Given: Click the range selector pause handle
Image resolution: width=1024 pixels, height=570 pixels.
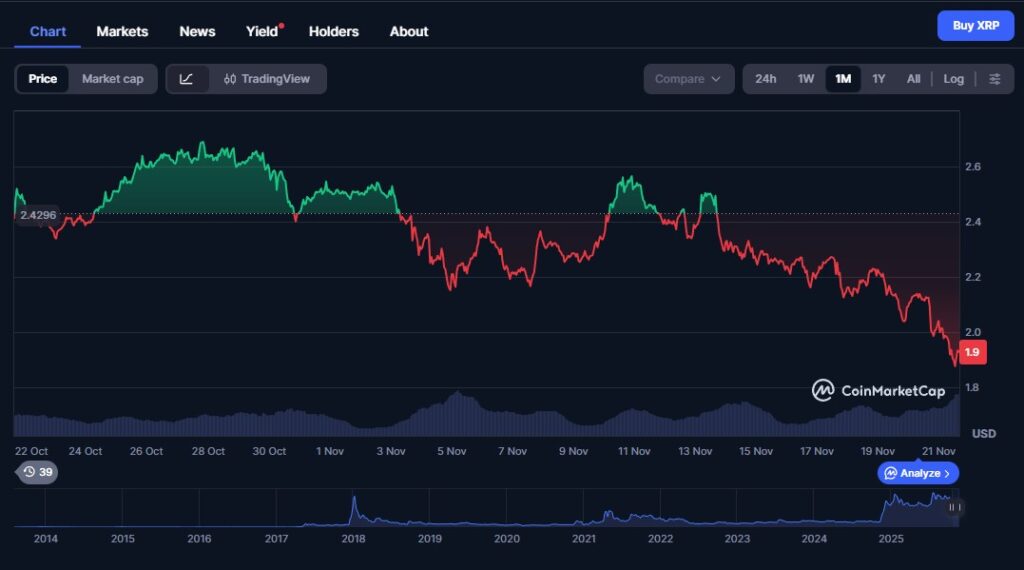Looking at the screenshot, I should tap(954, 507).
